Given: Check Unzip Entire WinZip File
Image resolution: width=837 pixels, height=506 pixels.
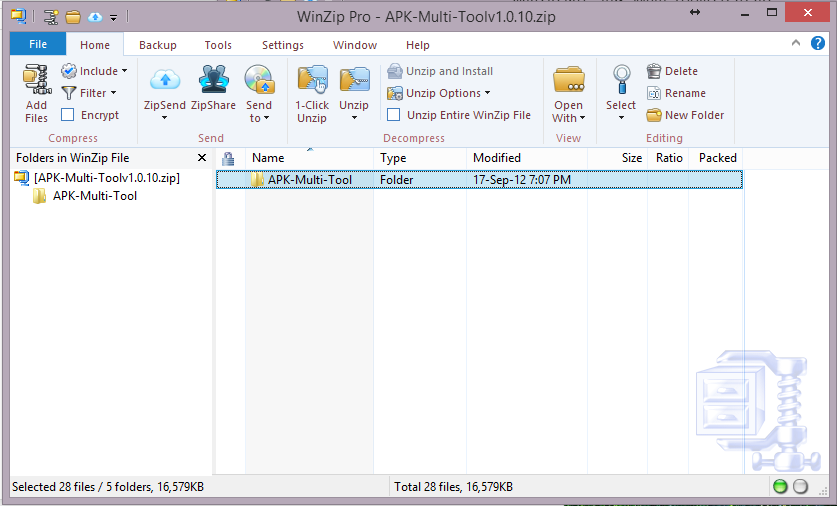Looking at the screenshot, I should tap(393, 115).
